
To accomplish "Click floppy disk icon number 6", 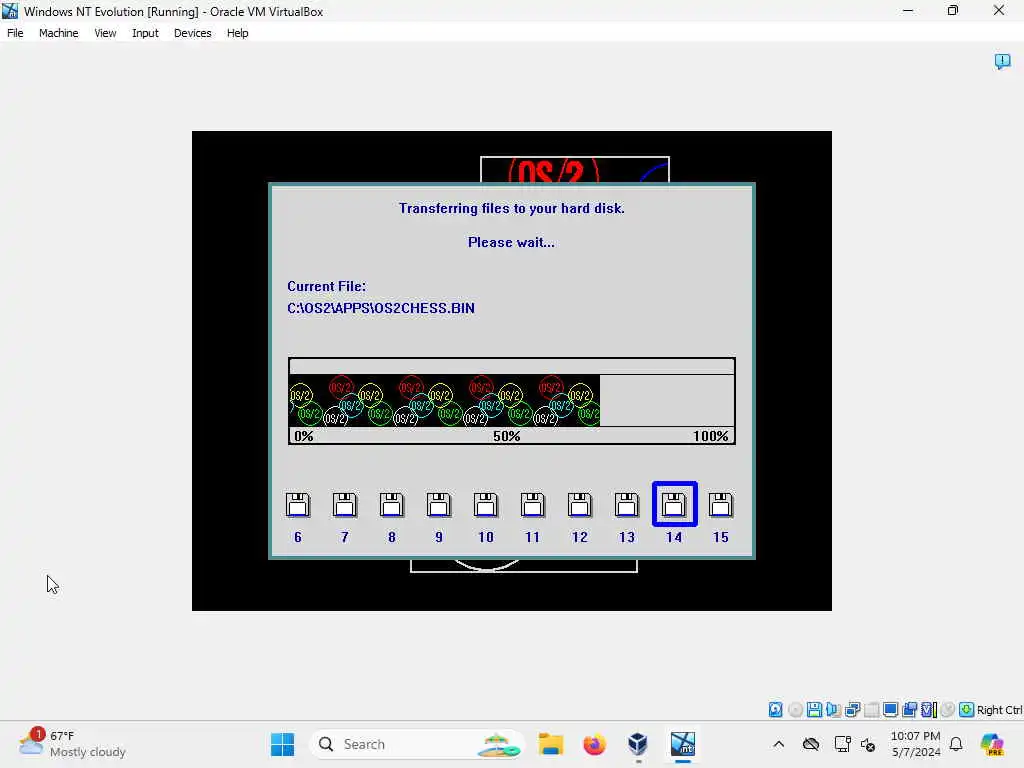I will pyautogui.click(x=298, y=505).
